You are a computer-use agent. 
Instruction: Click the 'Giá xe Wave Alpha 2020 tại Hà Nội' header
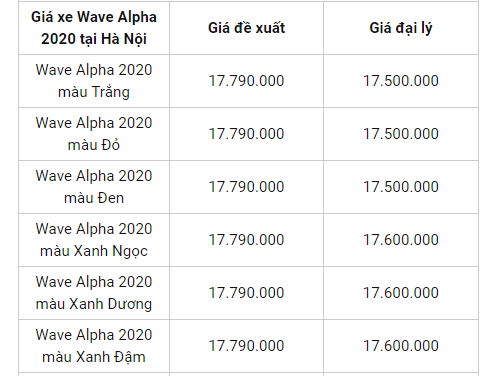(x=94, y=28)
